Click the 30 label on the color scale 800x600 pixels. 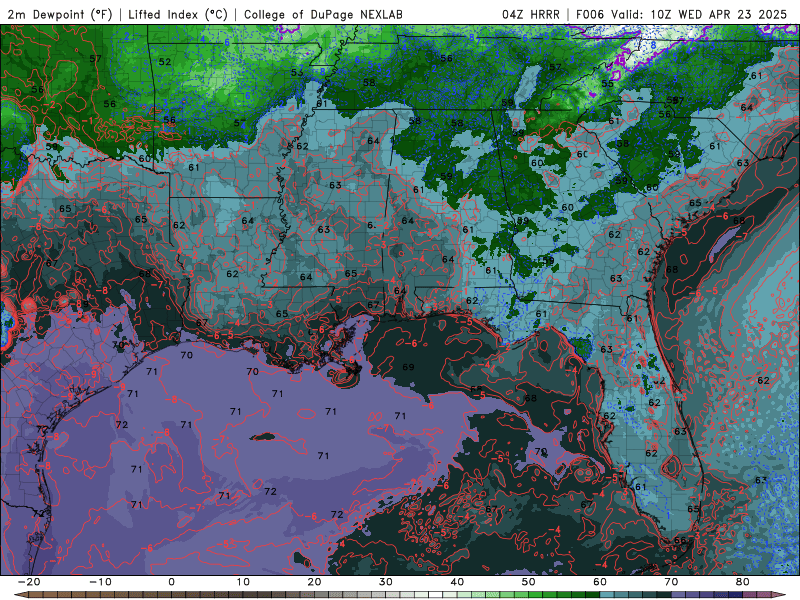coord(386,582)
